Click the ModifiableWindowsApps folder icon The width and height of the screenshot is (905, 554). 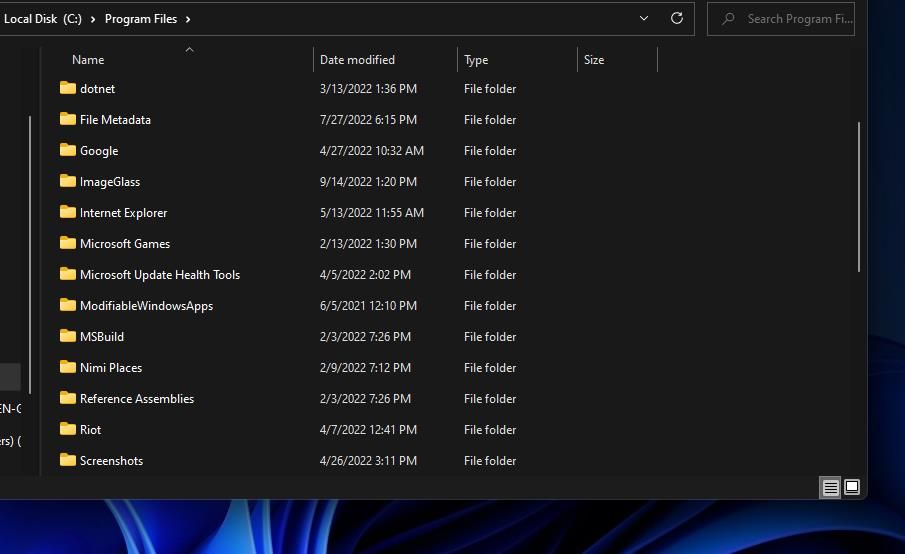click(68, 305)
